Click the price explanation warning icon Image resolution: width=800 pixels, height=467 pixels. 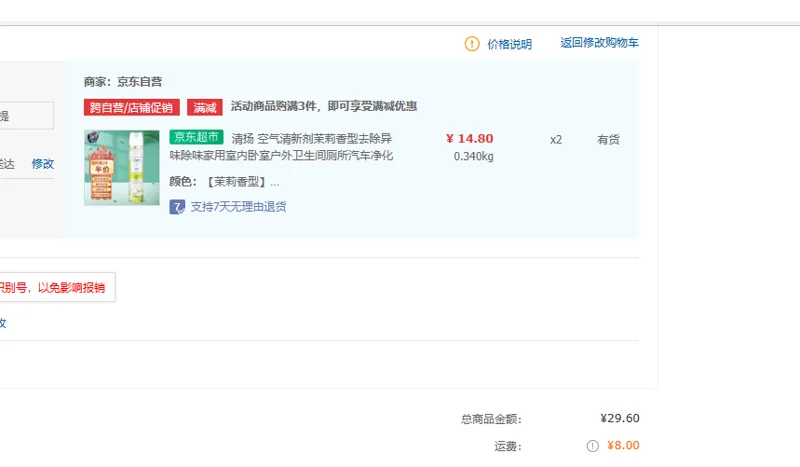472,44
